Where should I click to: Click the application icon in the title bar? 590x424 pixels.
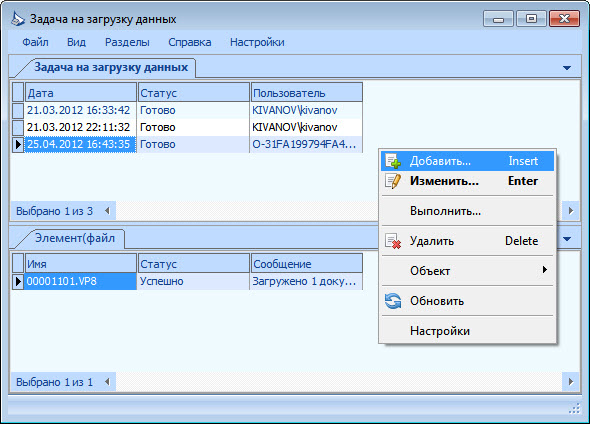click(18, 19)
